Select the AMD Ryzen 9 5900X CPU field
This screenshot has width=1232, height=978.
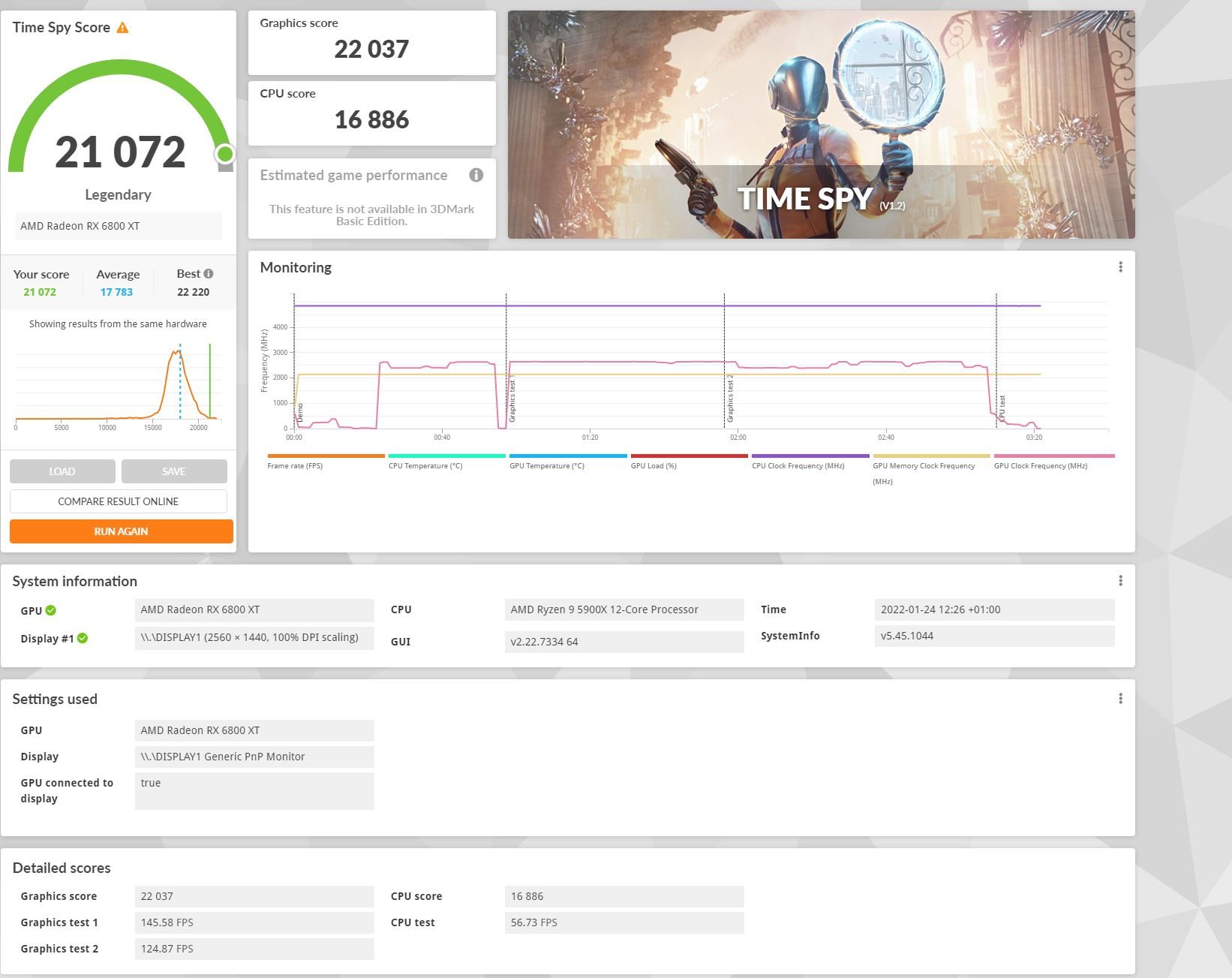(624, 609)
